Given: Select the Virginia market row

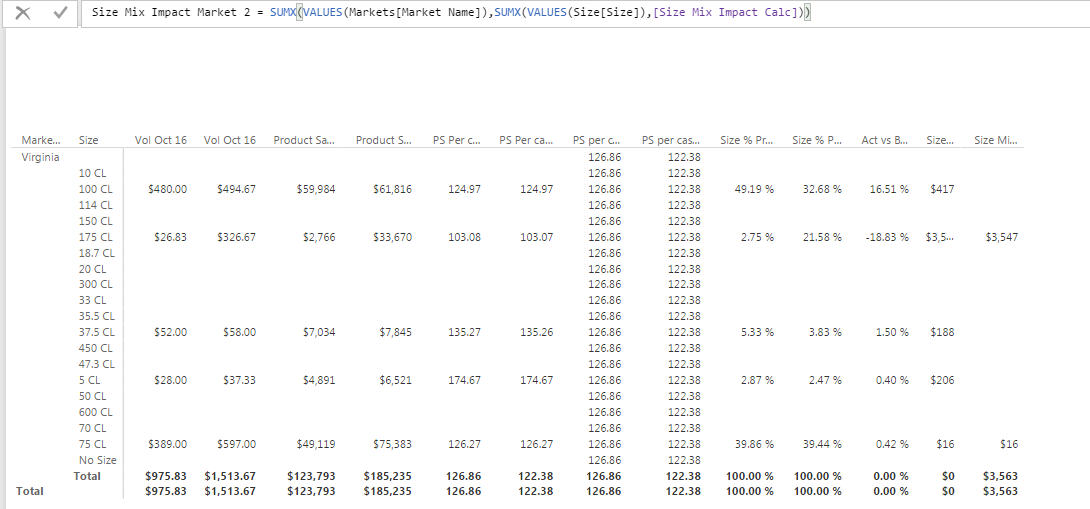Looking at the screenshot, I should 40,157.
